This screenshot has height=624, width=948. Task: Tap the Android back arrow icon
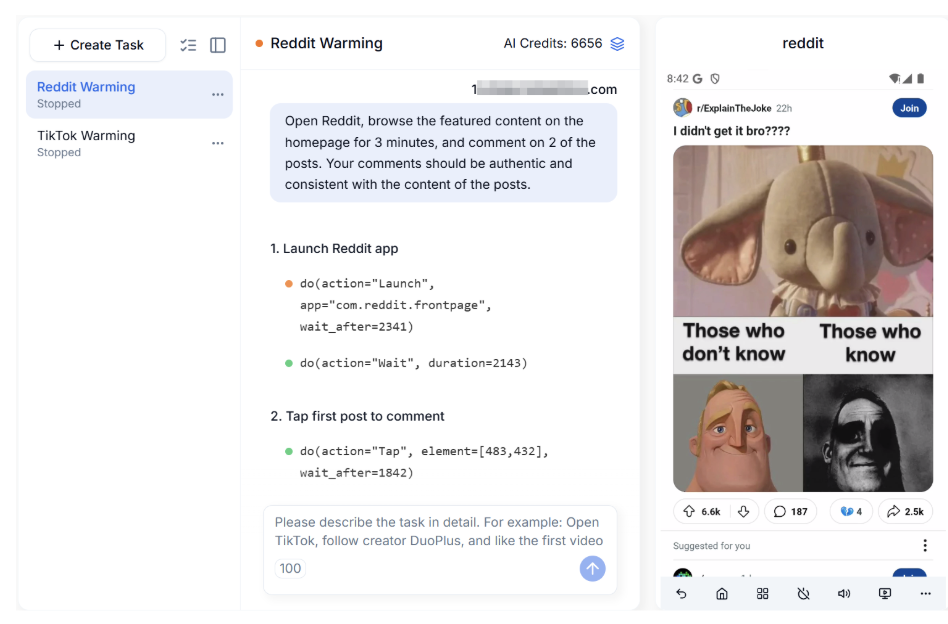pyautogui.click(x=681, y=593)
